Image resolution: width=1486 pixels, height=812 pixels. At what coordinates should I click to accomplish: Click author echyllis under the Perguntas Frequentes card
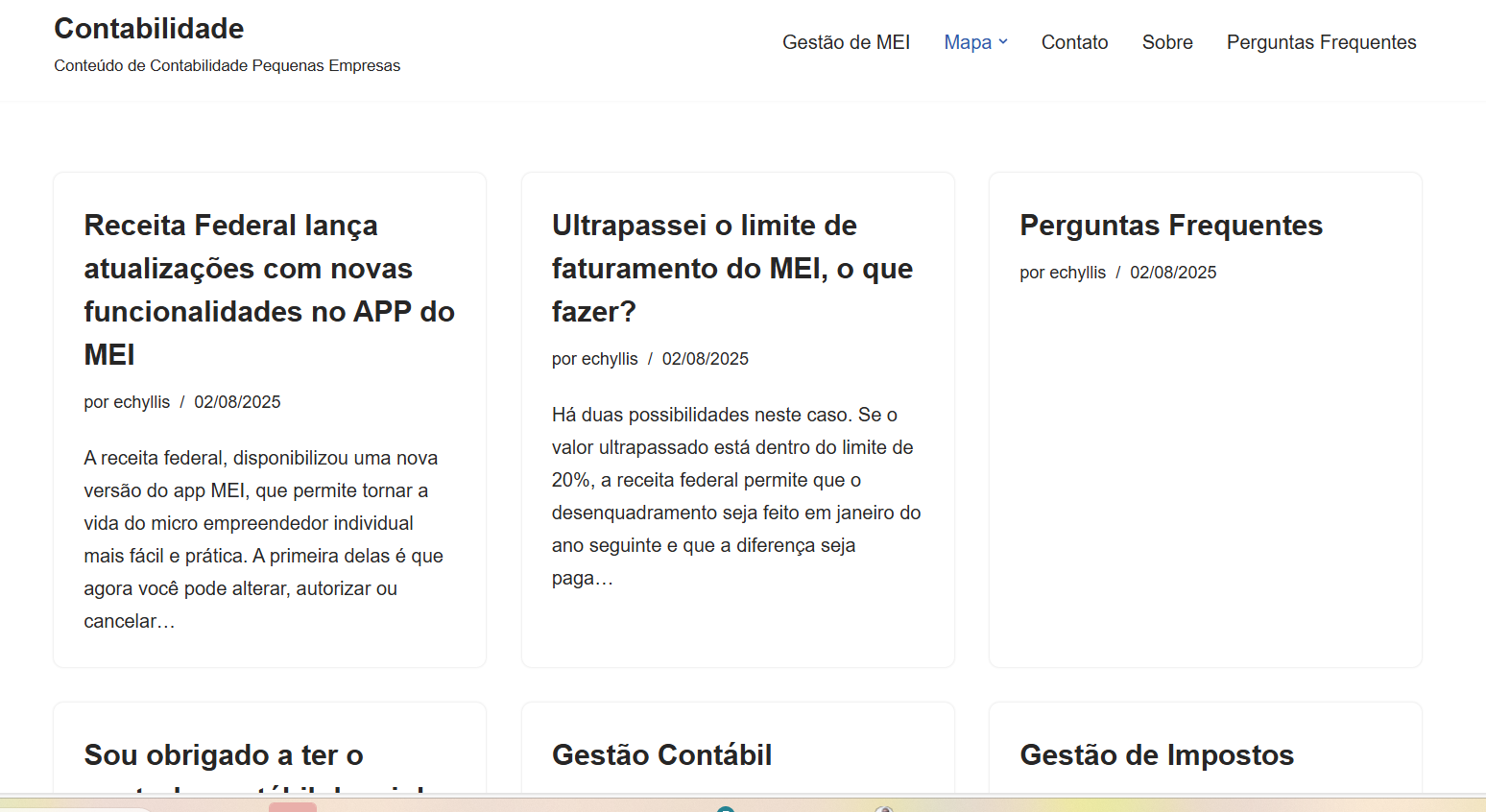click(1077, 273)
